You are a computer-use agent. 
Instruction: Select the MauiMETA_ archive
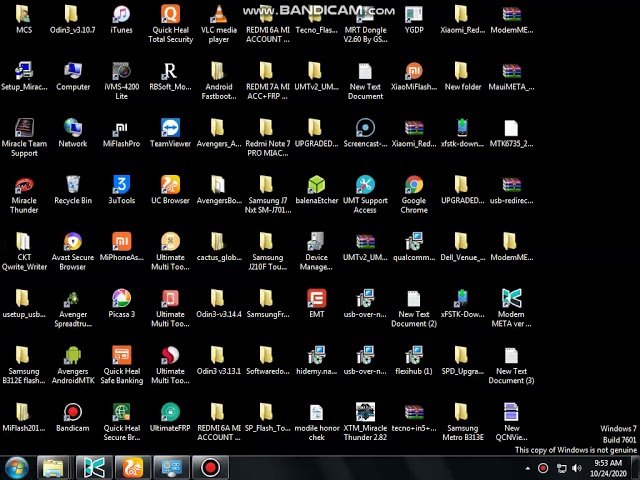[511, 77]
